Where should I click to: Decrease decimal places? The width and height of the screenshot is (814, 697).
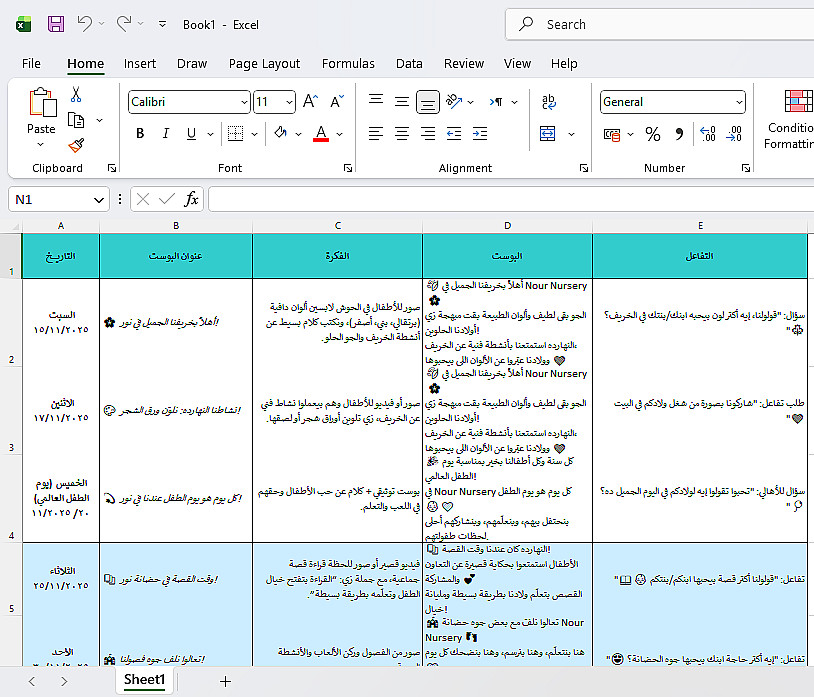(734, 134)
